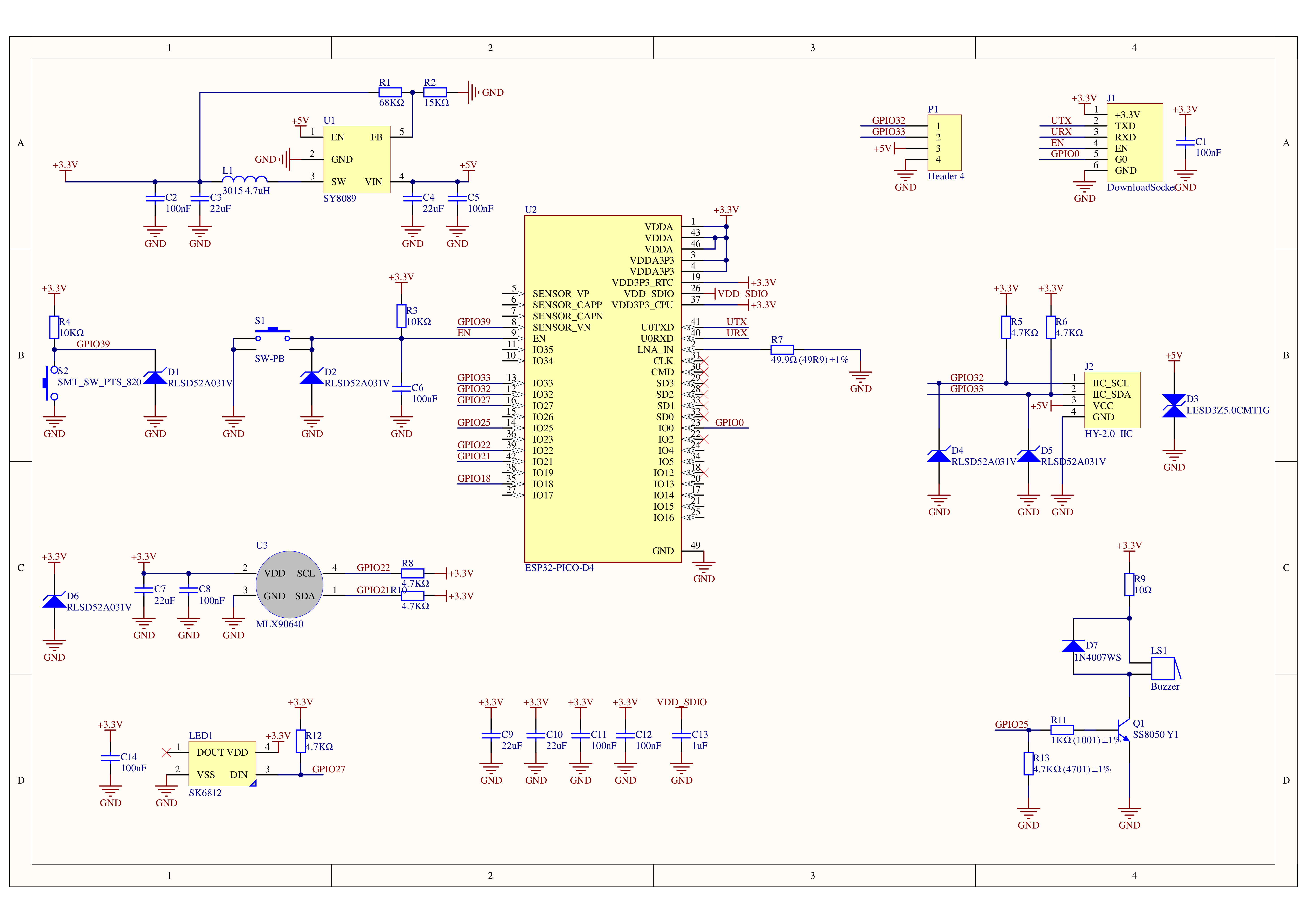Viewport: 1308px width, 924px height.
Task: Select the LED1 SK6812 component body
Action: click(x=222, y=763)
